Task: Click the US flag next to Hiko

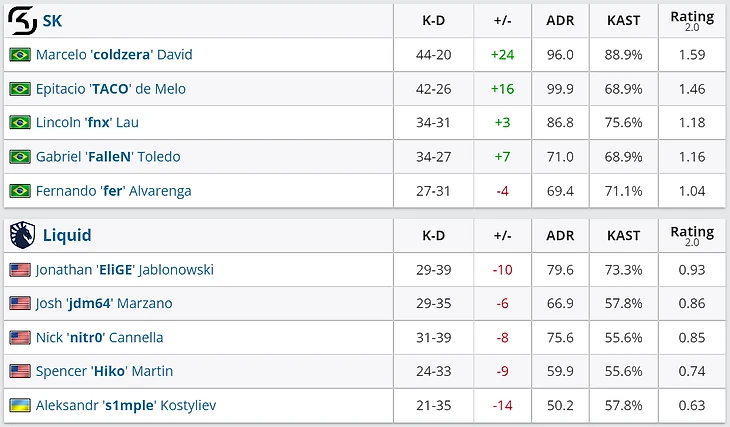Action: tap(20, 371)
